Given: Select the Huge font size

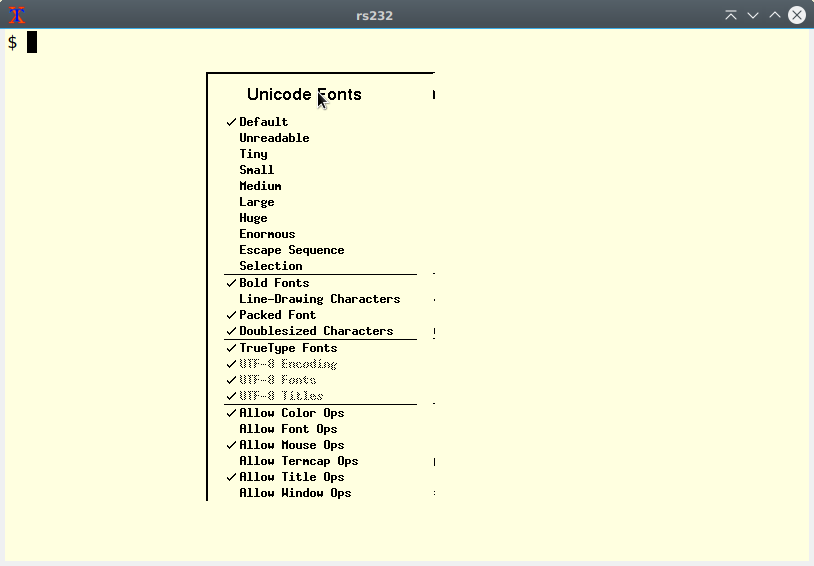Looking at the screenshot, I should (253, 218).
